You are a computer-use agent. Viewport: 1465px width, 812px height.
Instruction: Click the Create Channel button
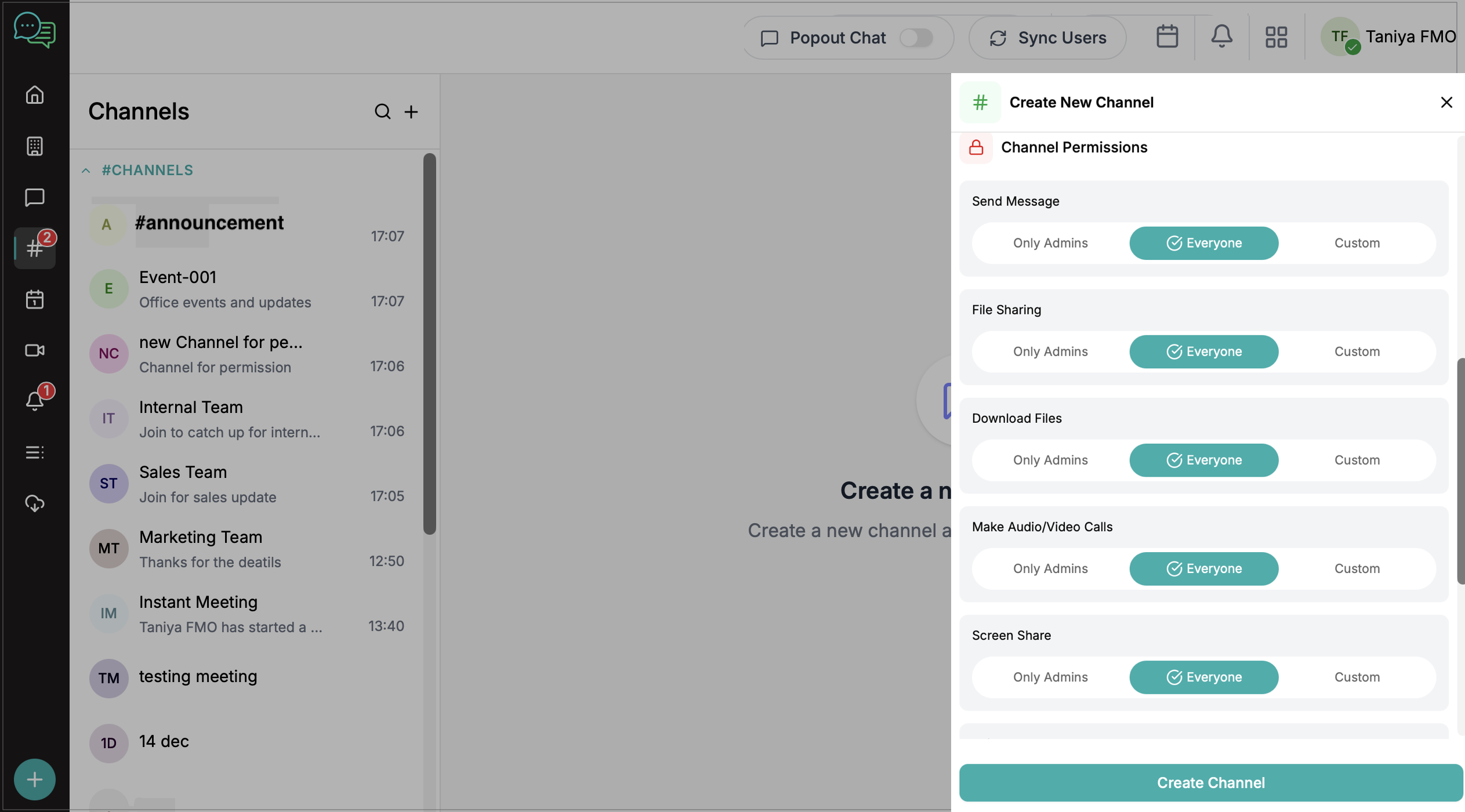(1210, 782)
